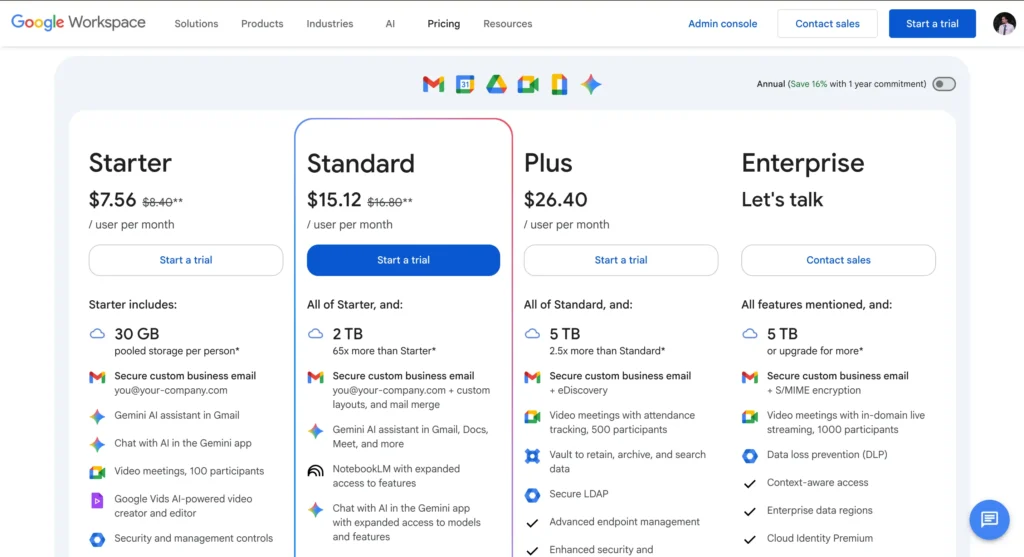Viewport: 1024px width, 557px height.
Task: Click the Google Workspace logo
Action: click(x=78, y=23)
